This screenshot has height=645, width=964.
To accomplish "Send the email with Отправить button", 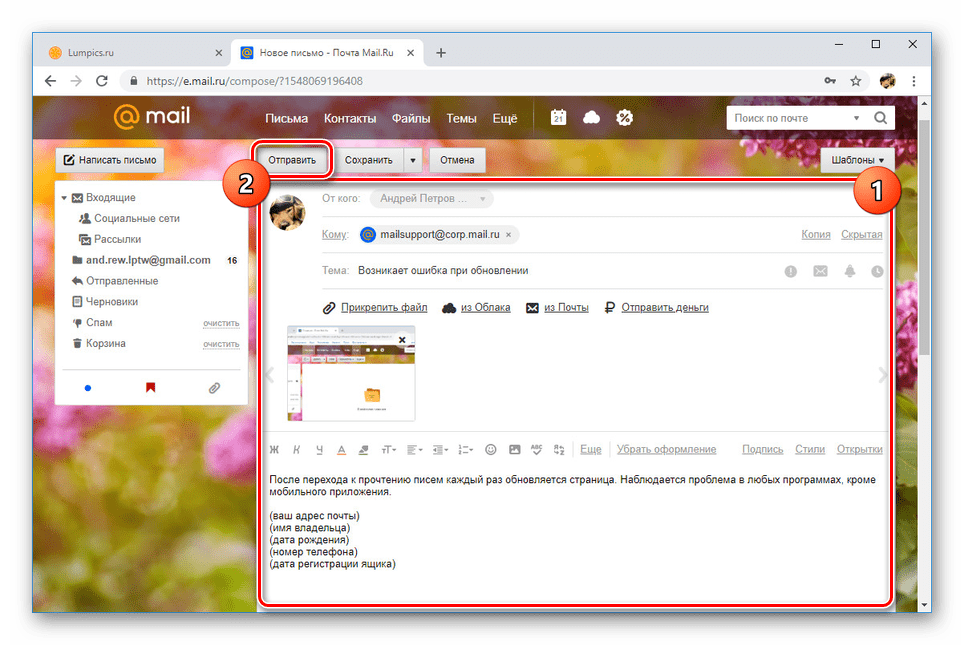I will (x=291, y=159).
